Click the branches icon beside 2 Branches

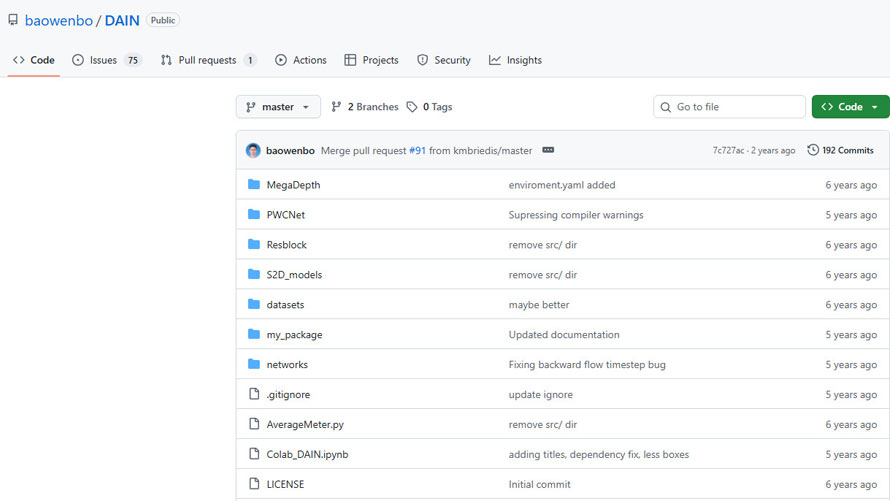coord(337,107)
